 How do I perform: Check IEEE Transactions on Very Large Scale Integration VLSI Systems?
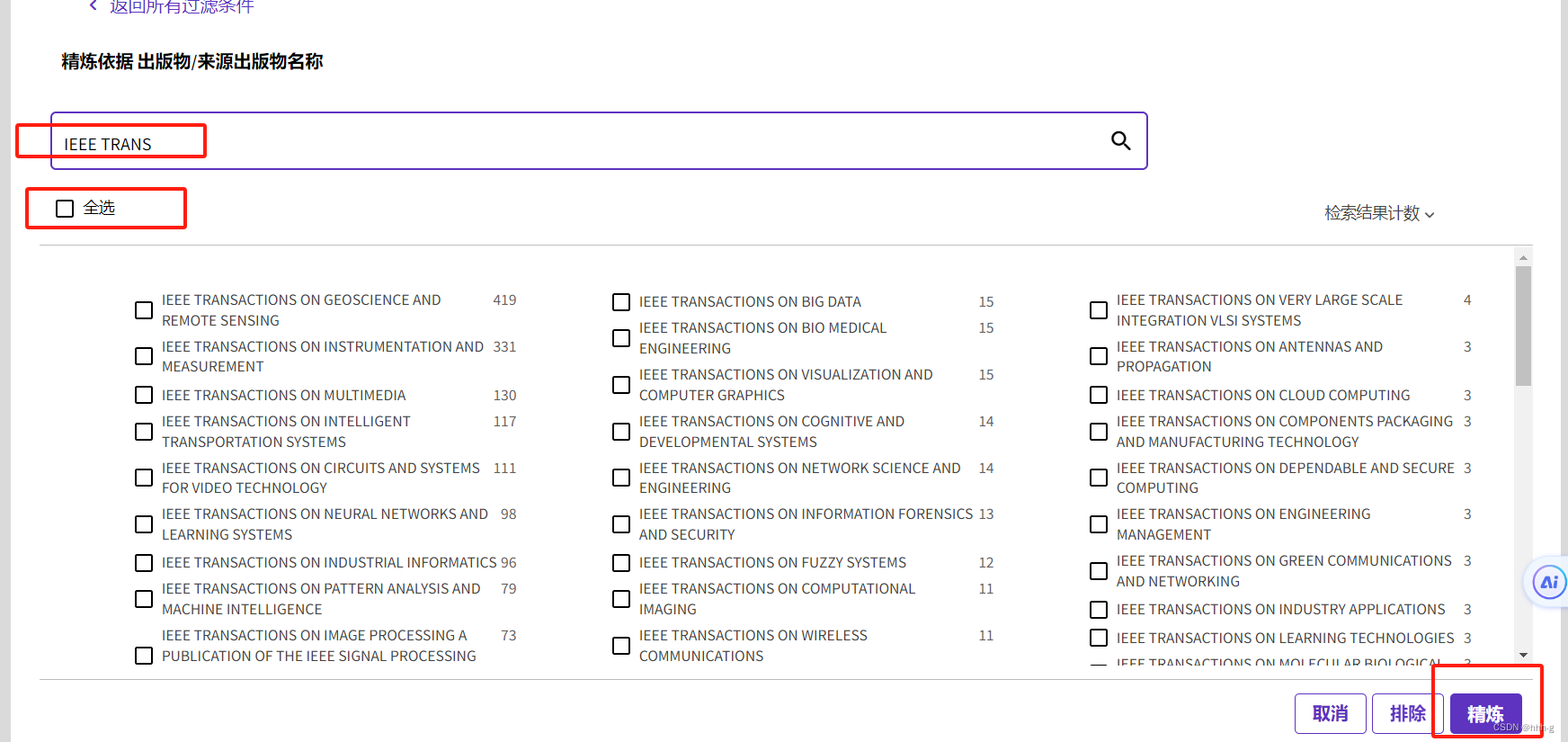pyautogui.click(x=1099, y=310)
